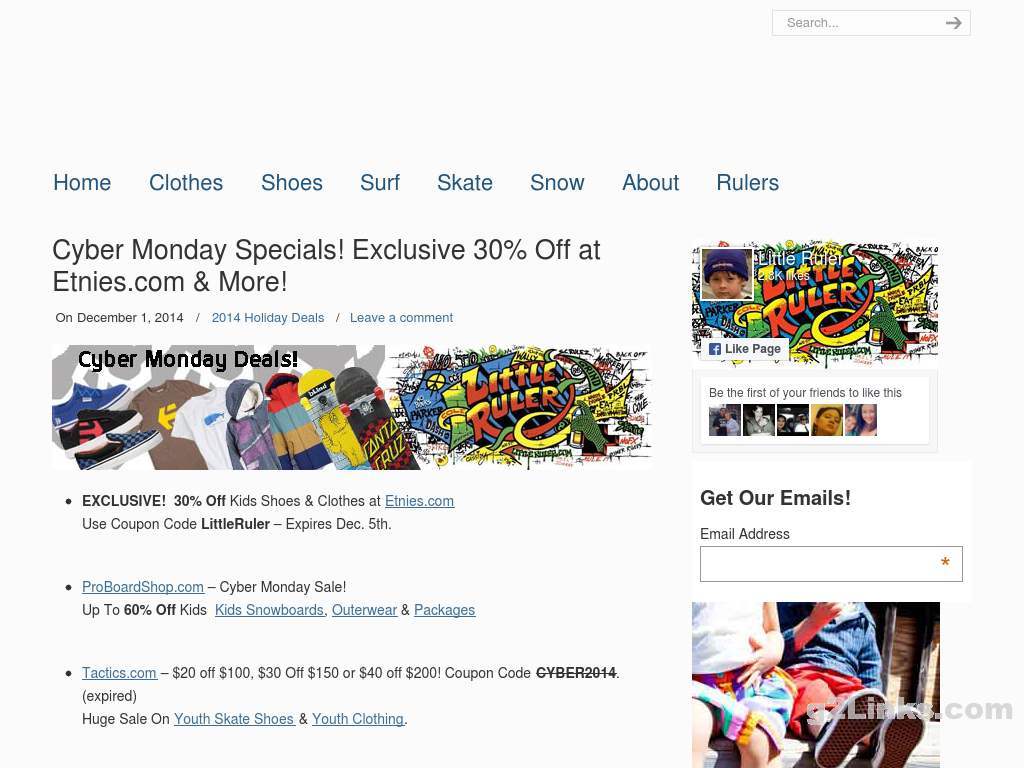Focus the Email Address input field
Screen dimensions: 1024x768
tap(831, 564)
